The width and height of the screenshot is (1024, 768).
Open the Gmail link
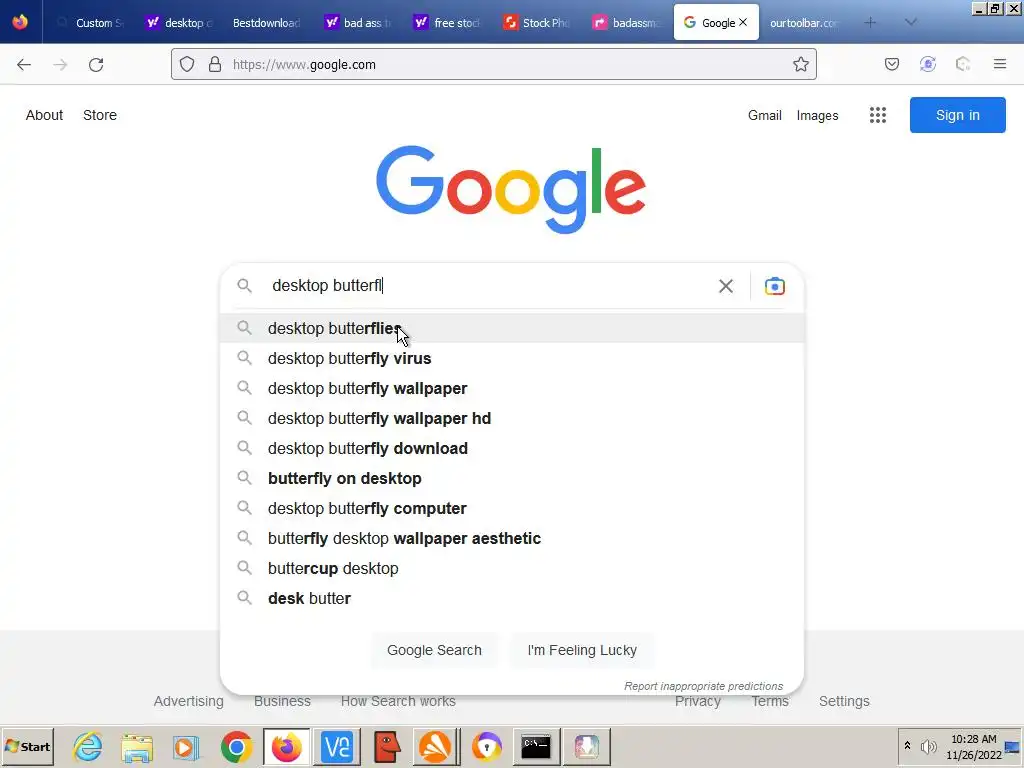click(765, 116)
